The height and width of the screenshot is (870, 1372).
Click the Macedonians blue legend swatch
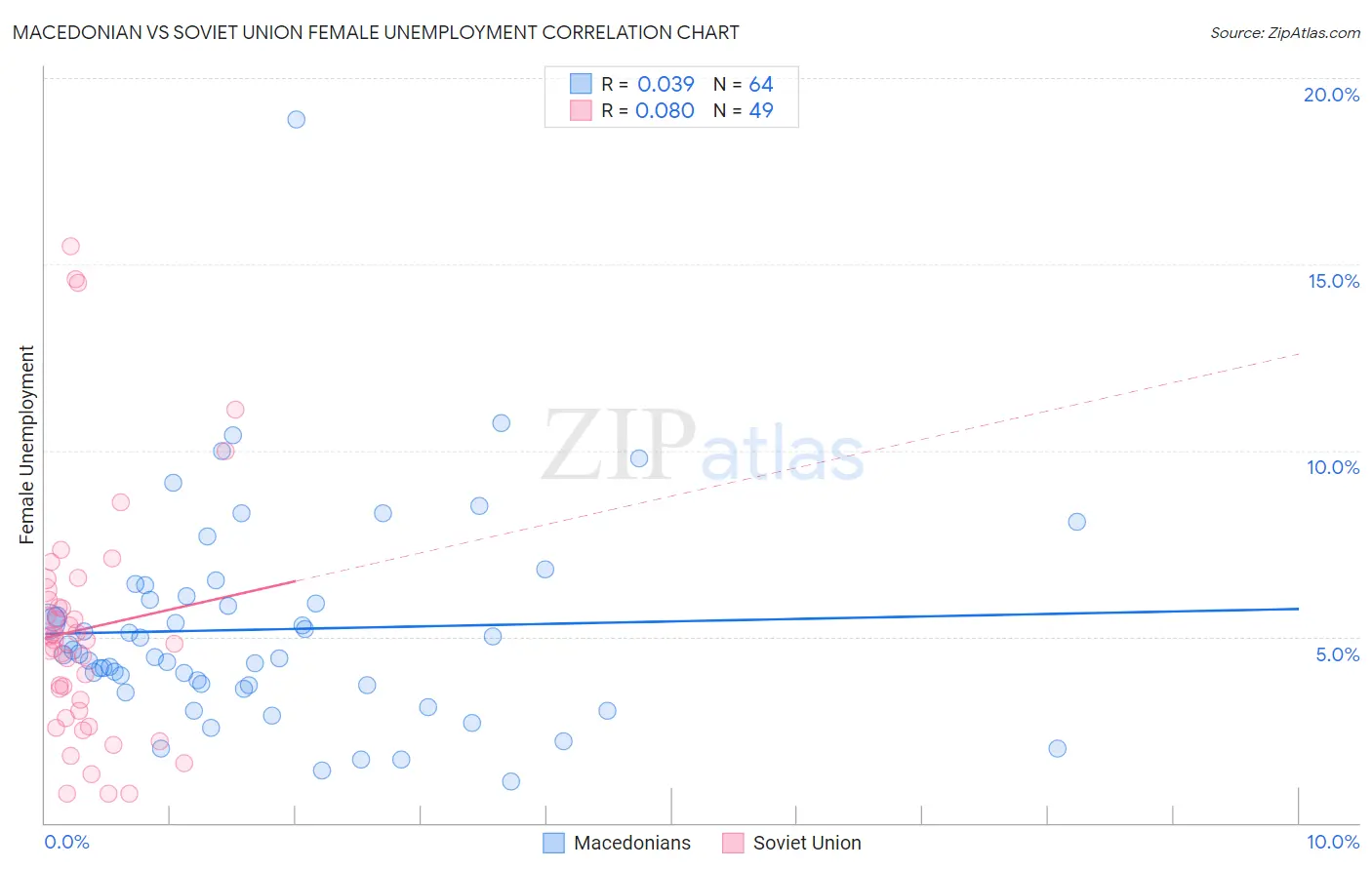point(554,843)
